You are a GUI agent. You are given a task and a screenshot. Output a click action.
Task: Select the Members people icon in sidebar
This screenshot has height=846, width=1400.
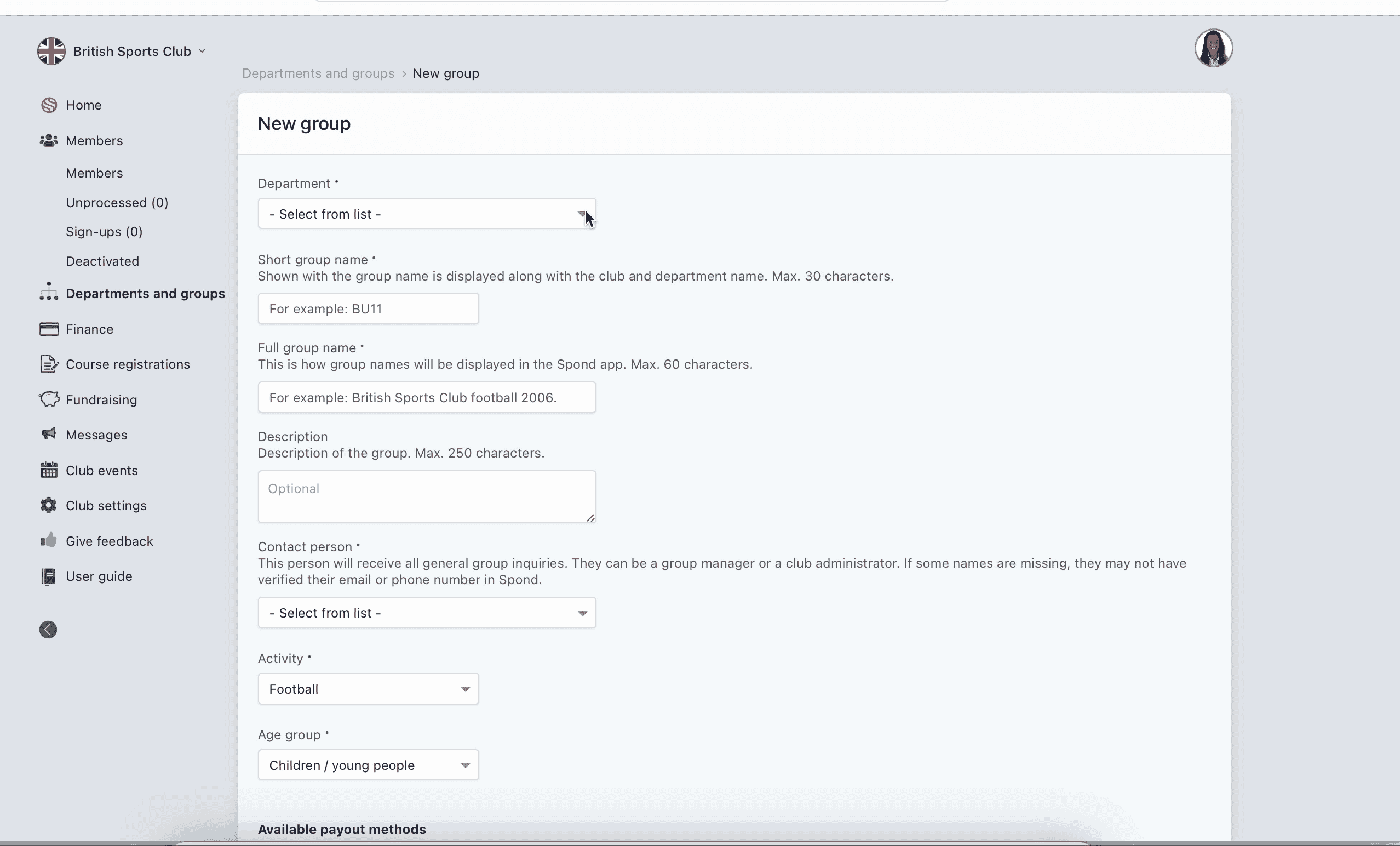click(49, 140)
